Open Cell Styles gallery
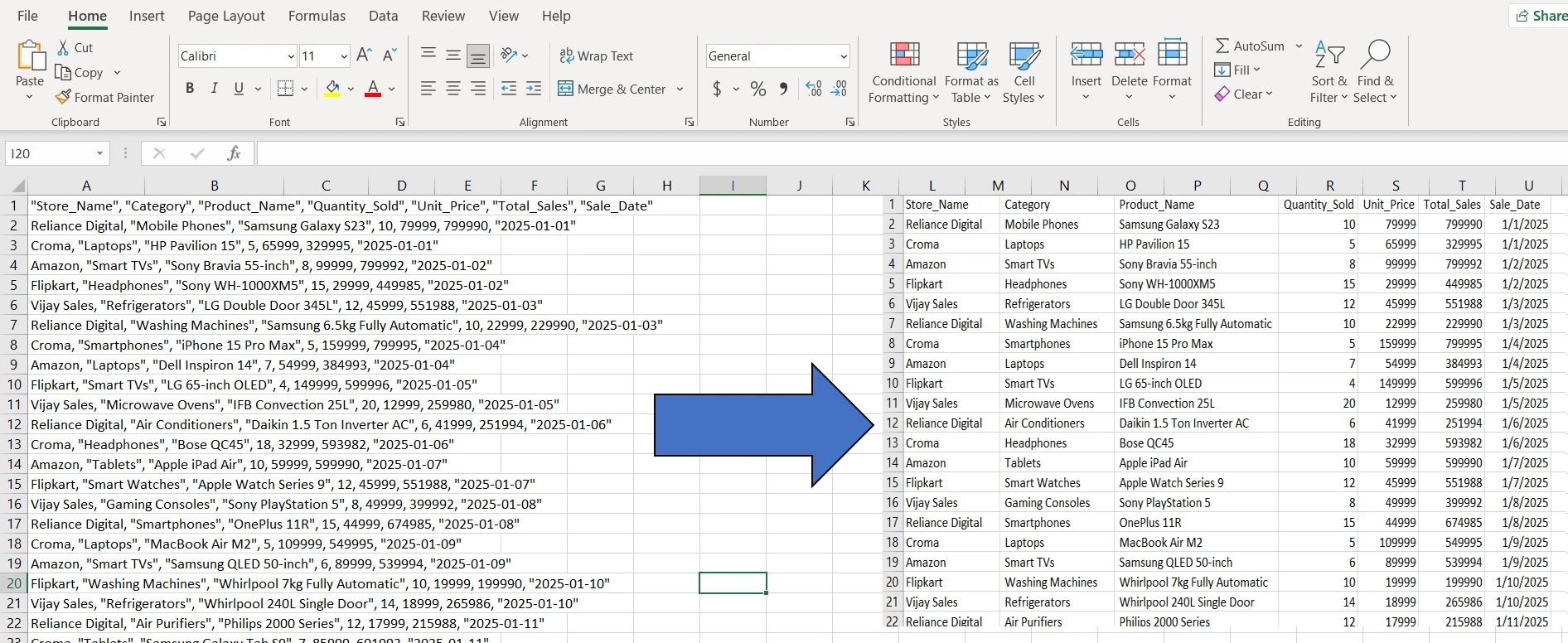 coord(1024,73)
